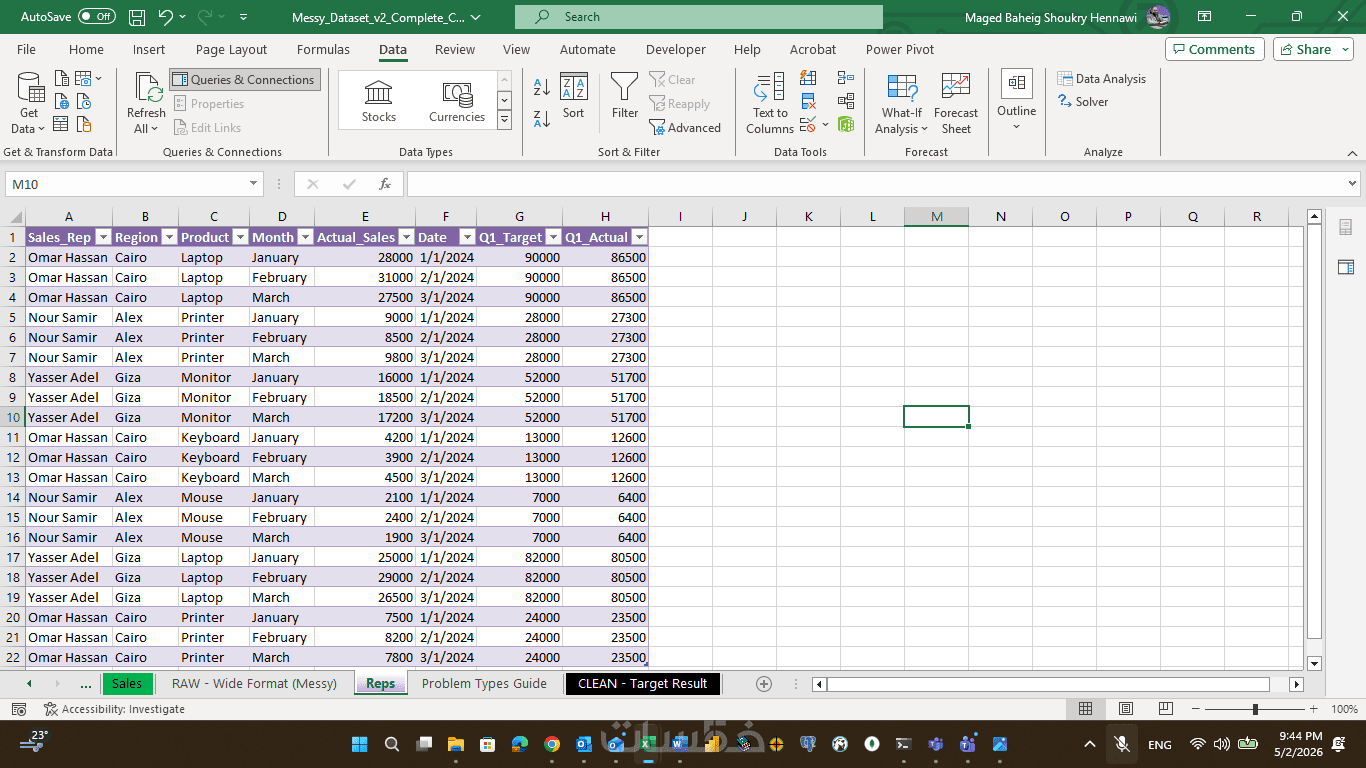Screen dimensions: 1366x768
Task: Open the Sort dialog button
Action: coord(573,98)
